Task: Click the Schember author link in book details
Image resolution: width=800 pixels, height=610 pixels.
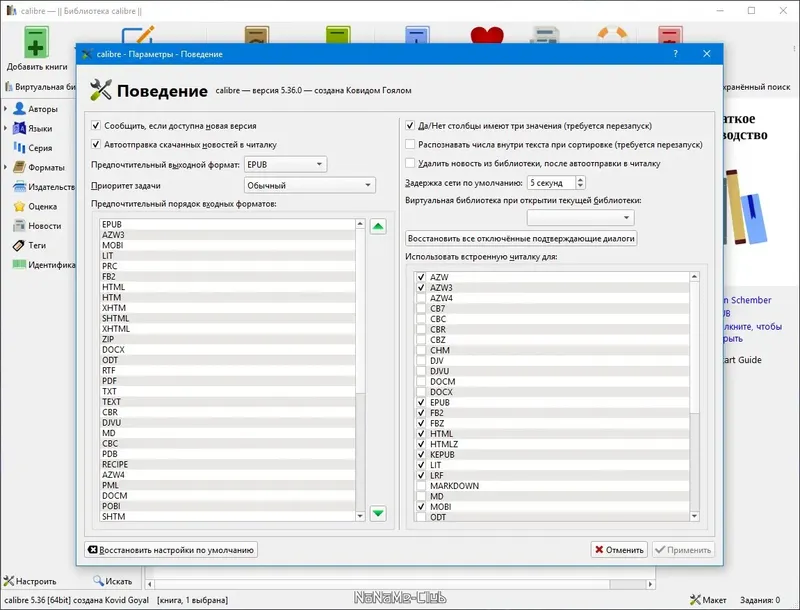Action: point(748,300)
